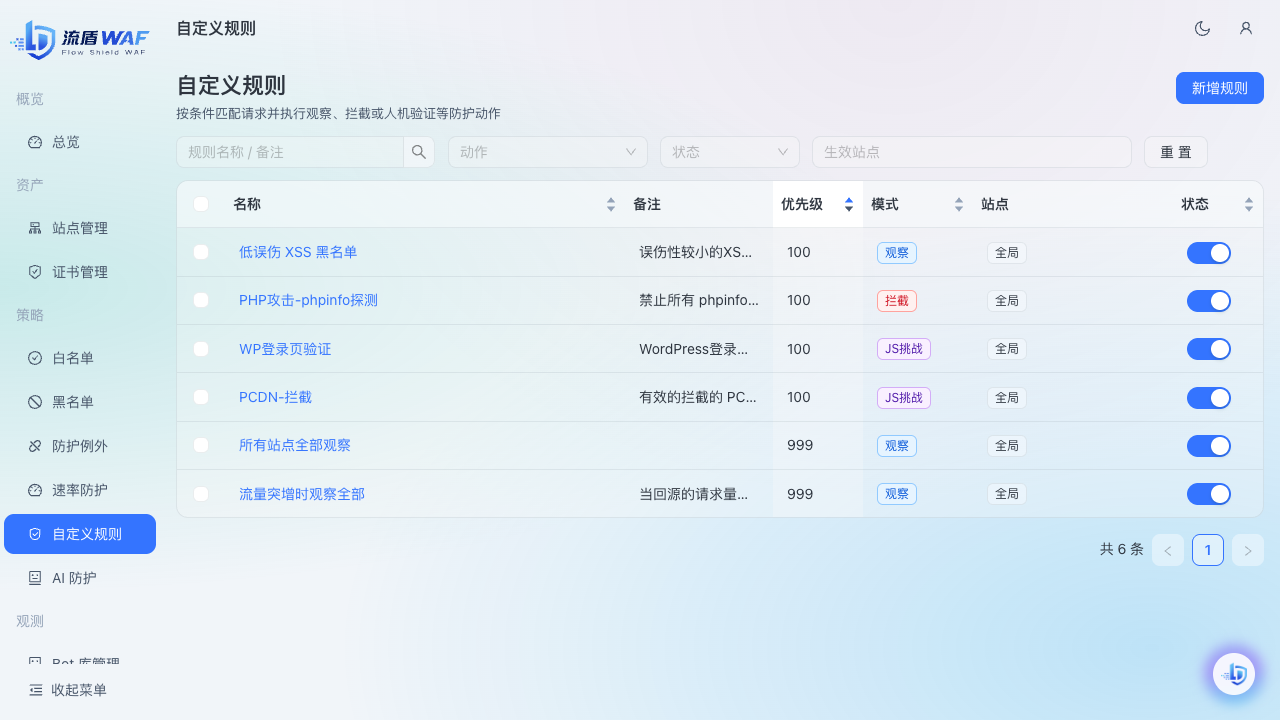Click the Flow Shield WAF logo
The width and height of the screenshot is (1280, 720).
click(x=80, y=40)
